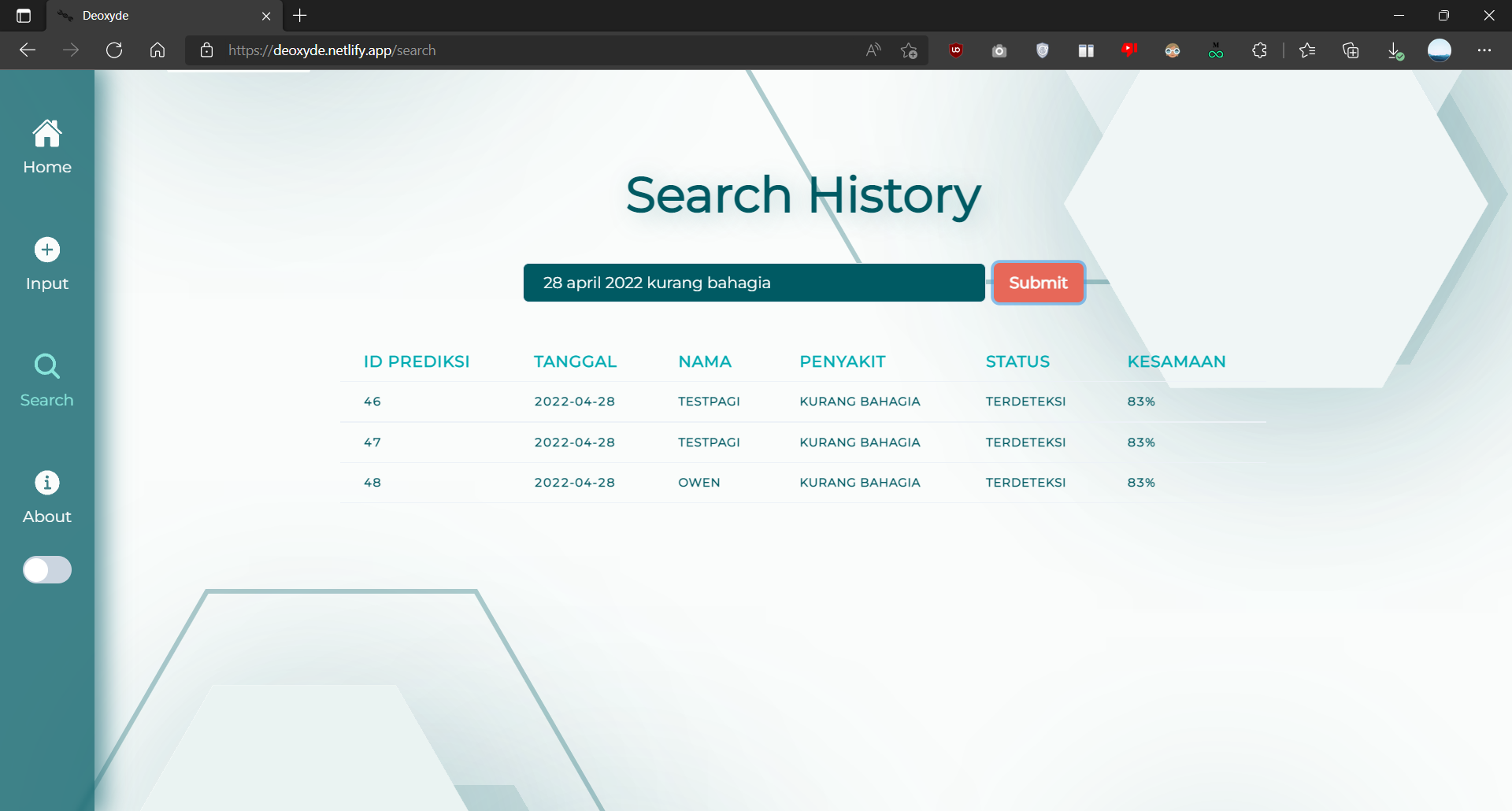Open the Search page magnifier icon
This screenshot has height=811, width=1512.
point(47,366)
